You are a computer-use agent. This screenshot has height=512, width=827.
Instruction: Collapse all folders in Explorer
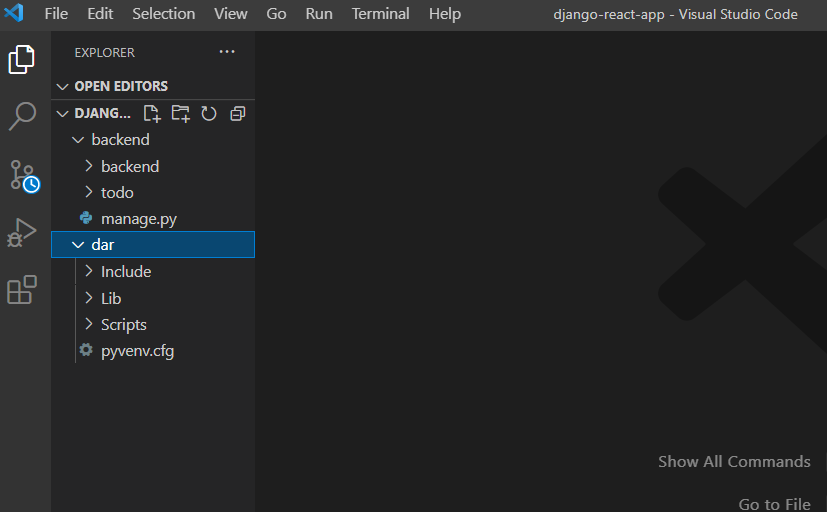(x=238, y=113)
